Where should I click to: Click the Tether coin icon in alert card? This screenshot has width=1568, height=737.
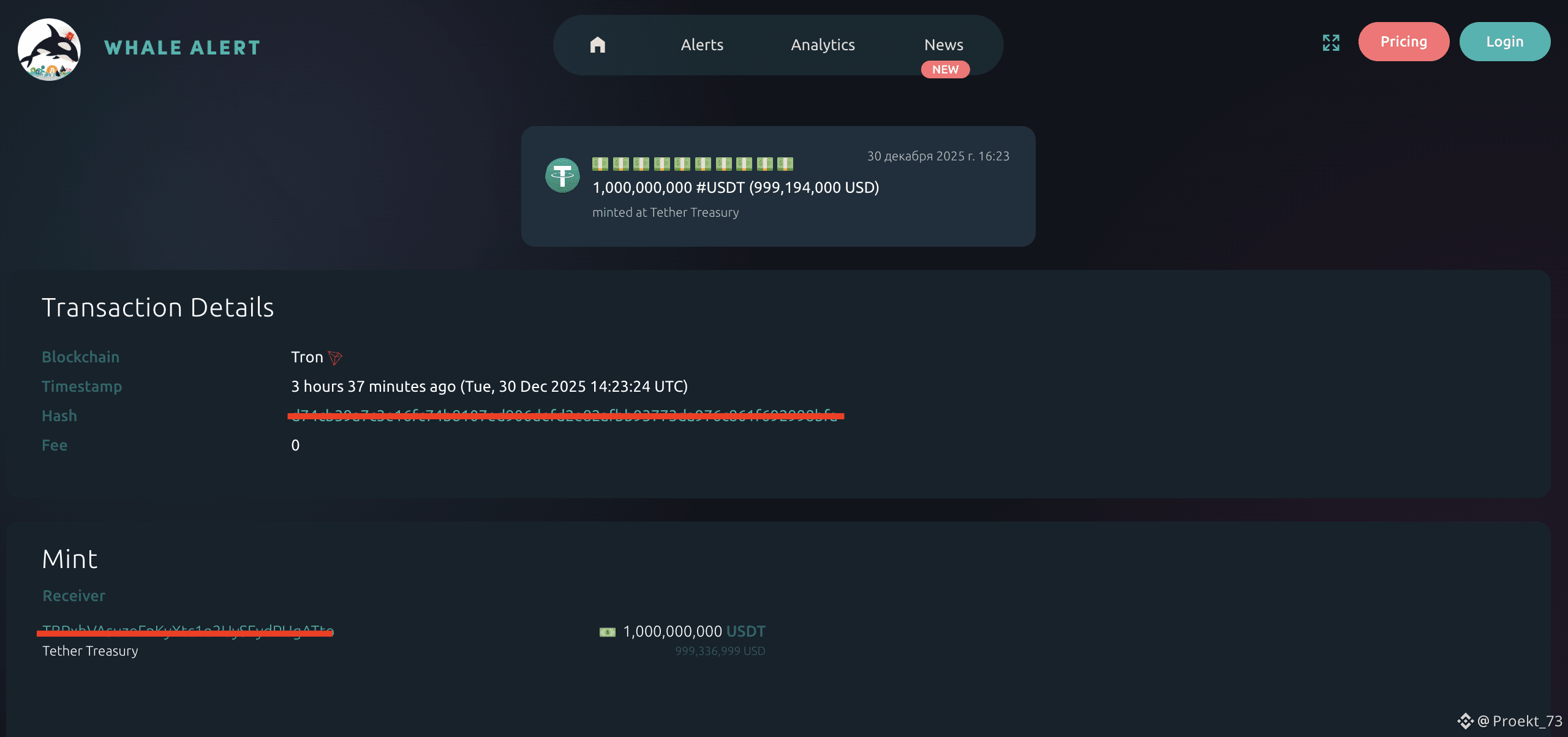pos(562,175)
